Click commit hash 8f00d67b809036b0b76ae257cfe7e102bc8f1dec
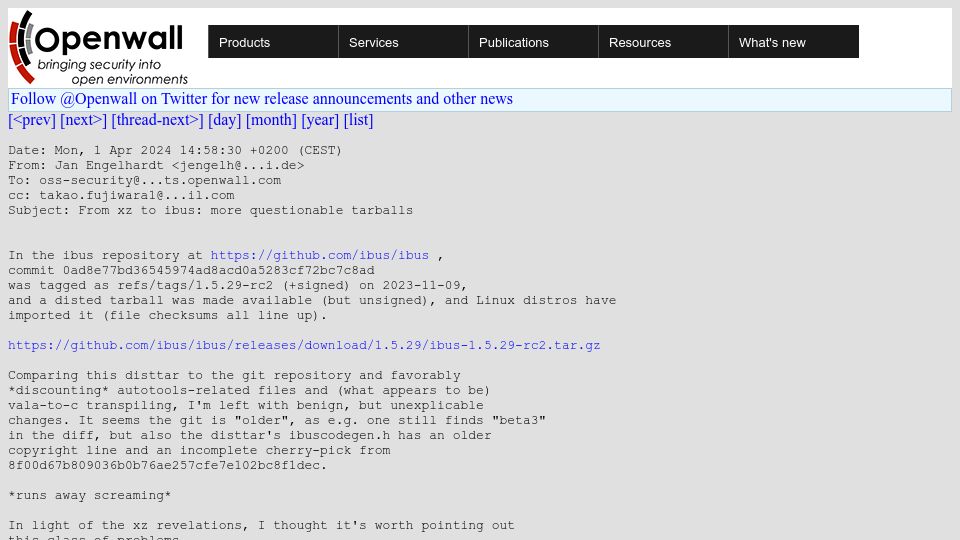 164,465
